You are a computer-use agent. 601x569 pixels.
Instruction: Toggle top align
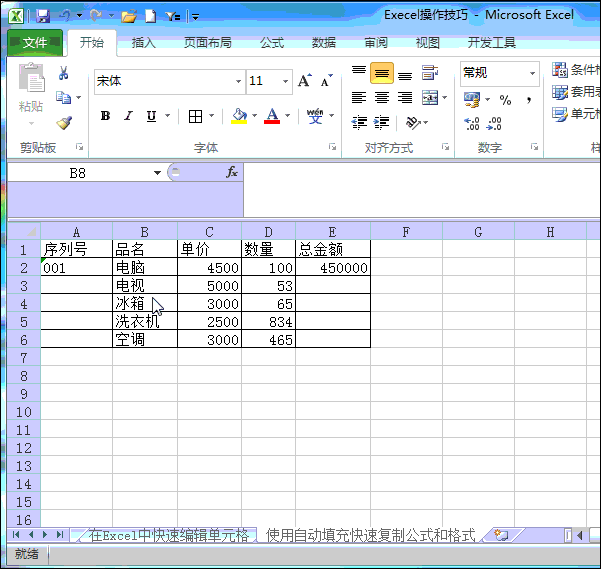[x=359, y=72]
